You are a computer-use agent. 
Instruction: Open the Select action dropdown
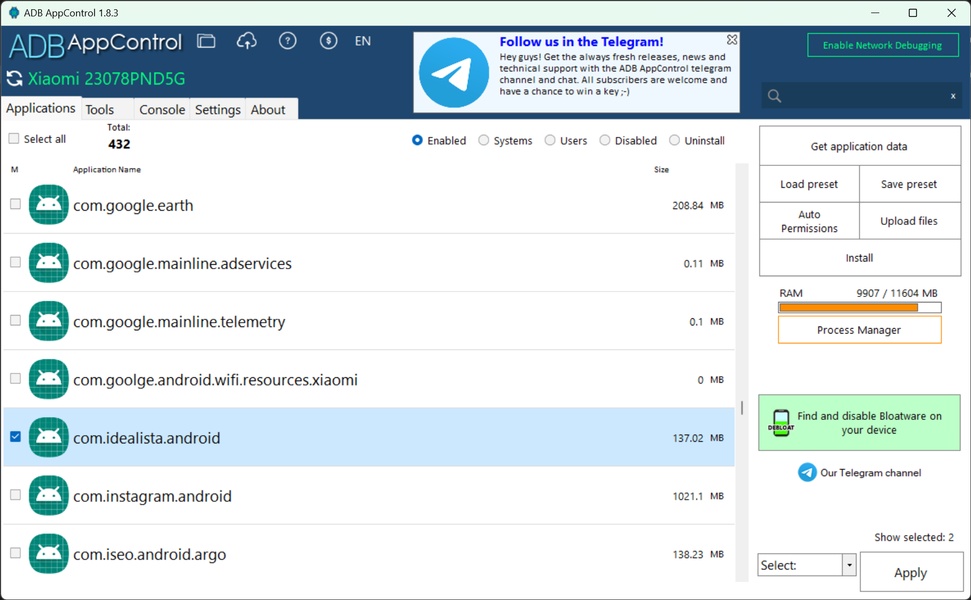coord(849,565)
